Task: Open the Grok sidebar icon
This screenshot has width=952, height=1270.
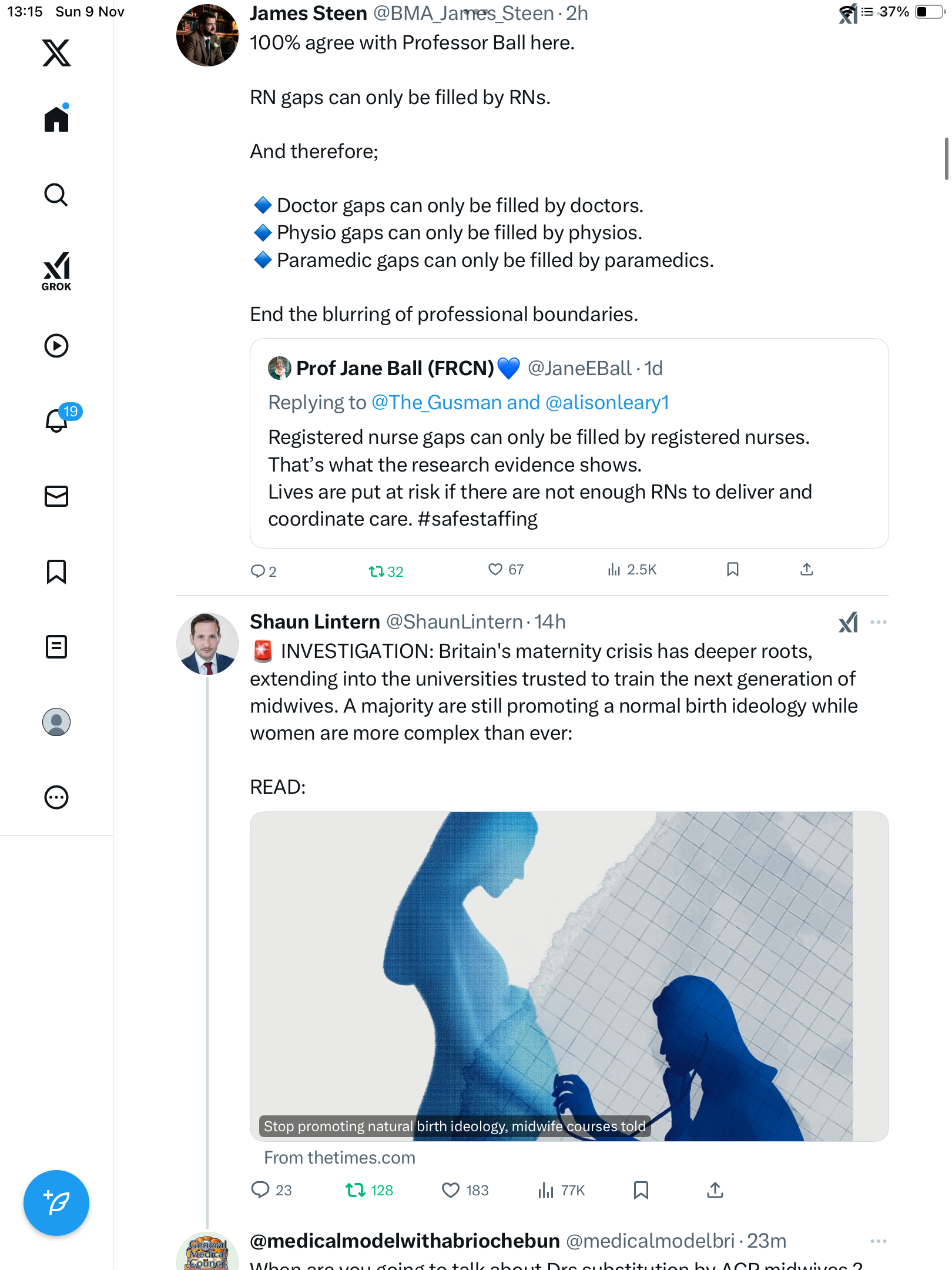Action: pos(56,271)
